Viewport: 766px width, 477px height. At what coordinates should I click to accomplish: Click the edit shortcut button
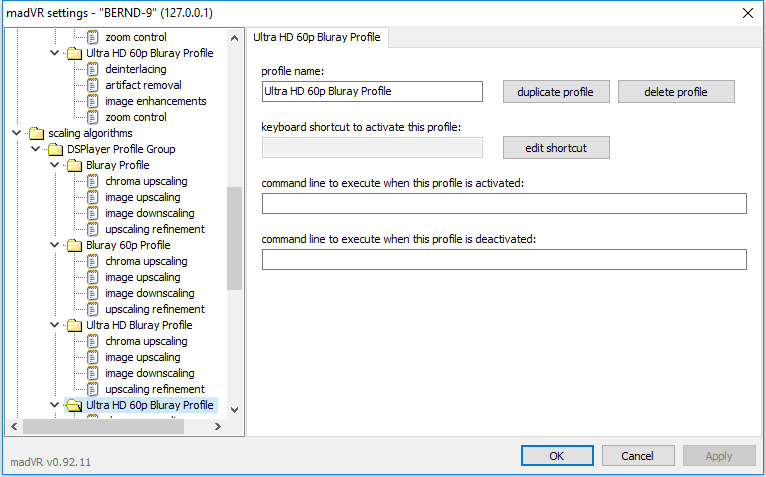click(556, 148)
